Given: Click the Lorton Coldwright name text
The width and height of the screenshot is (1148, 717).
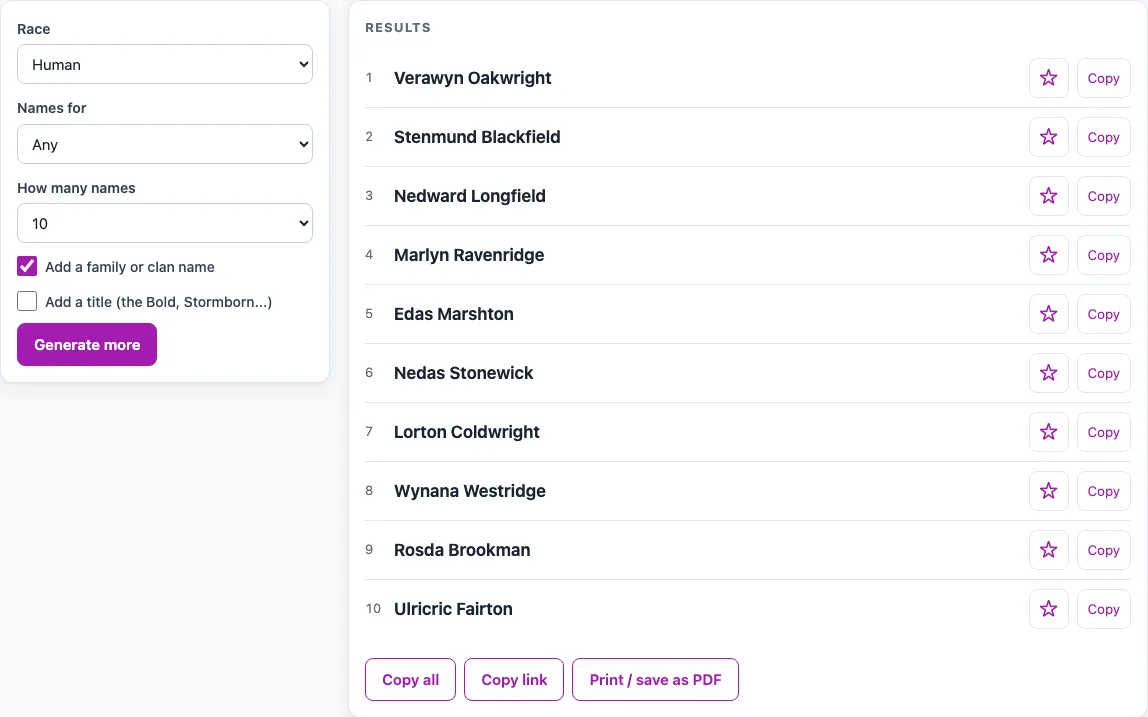Looking at the screenshot, I should coord(466,432).
